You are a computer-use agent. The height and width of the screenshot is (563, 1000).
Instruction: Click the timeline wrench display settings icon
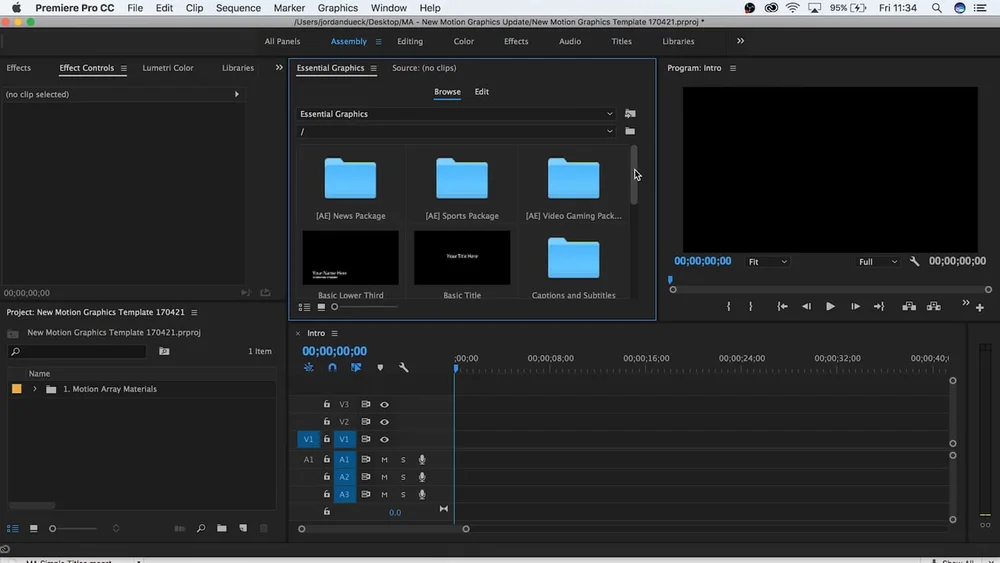[404, 368]
